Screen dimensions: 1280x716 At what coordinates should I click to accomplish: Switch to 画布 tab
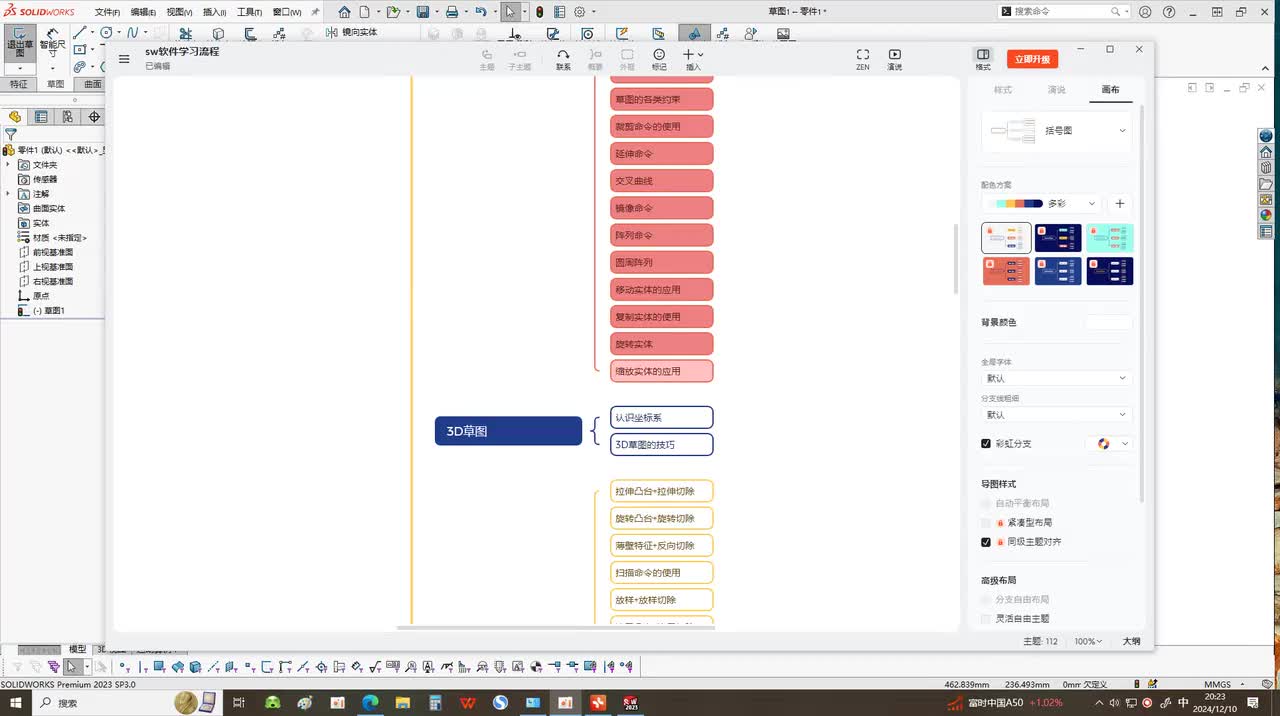1110,90
